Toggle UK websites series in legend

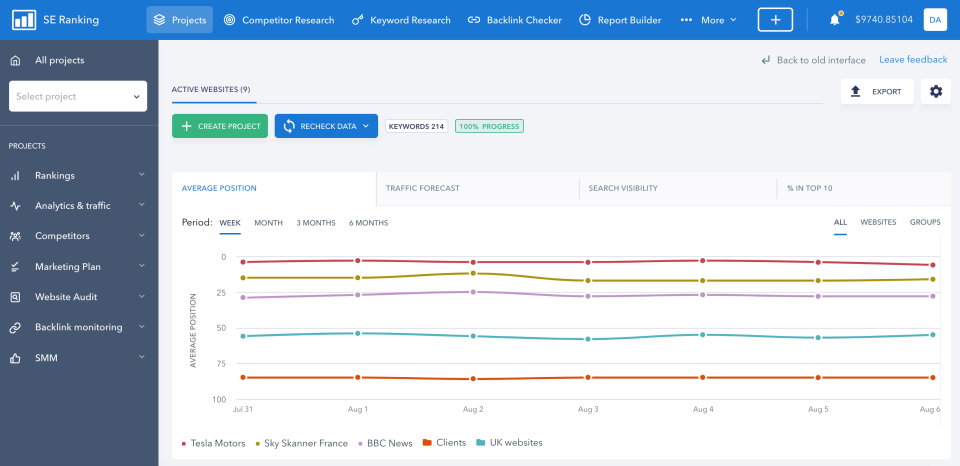pos(509,442)
